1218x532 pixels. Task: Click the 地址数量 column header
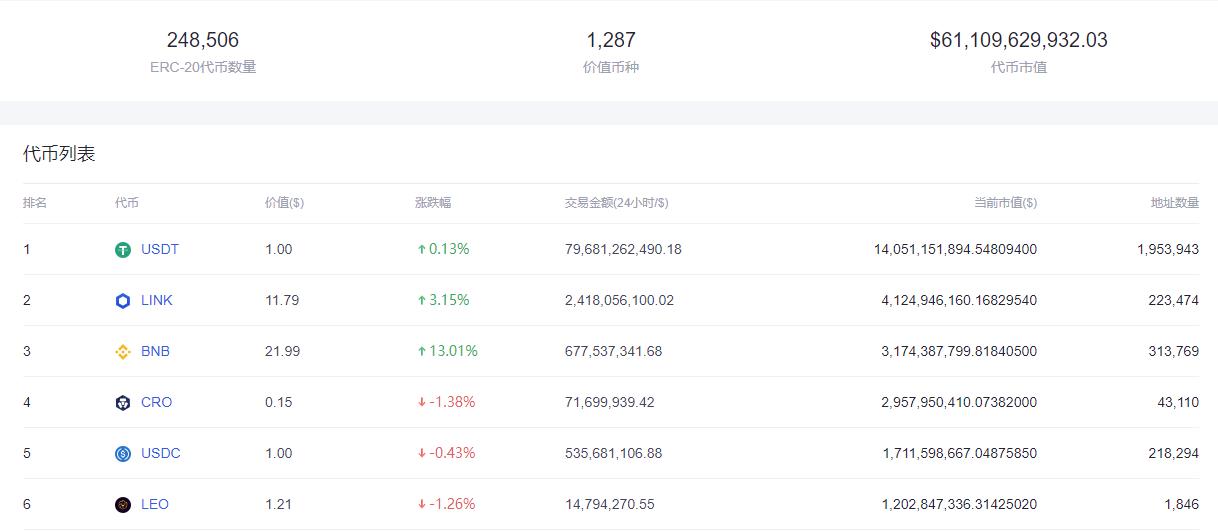(x=1175, y=202)
